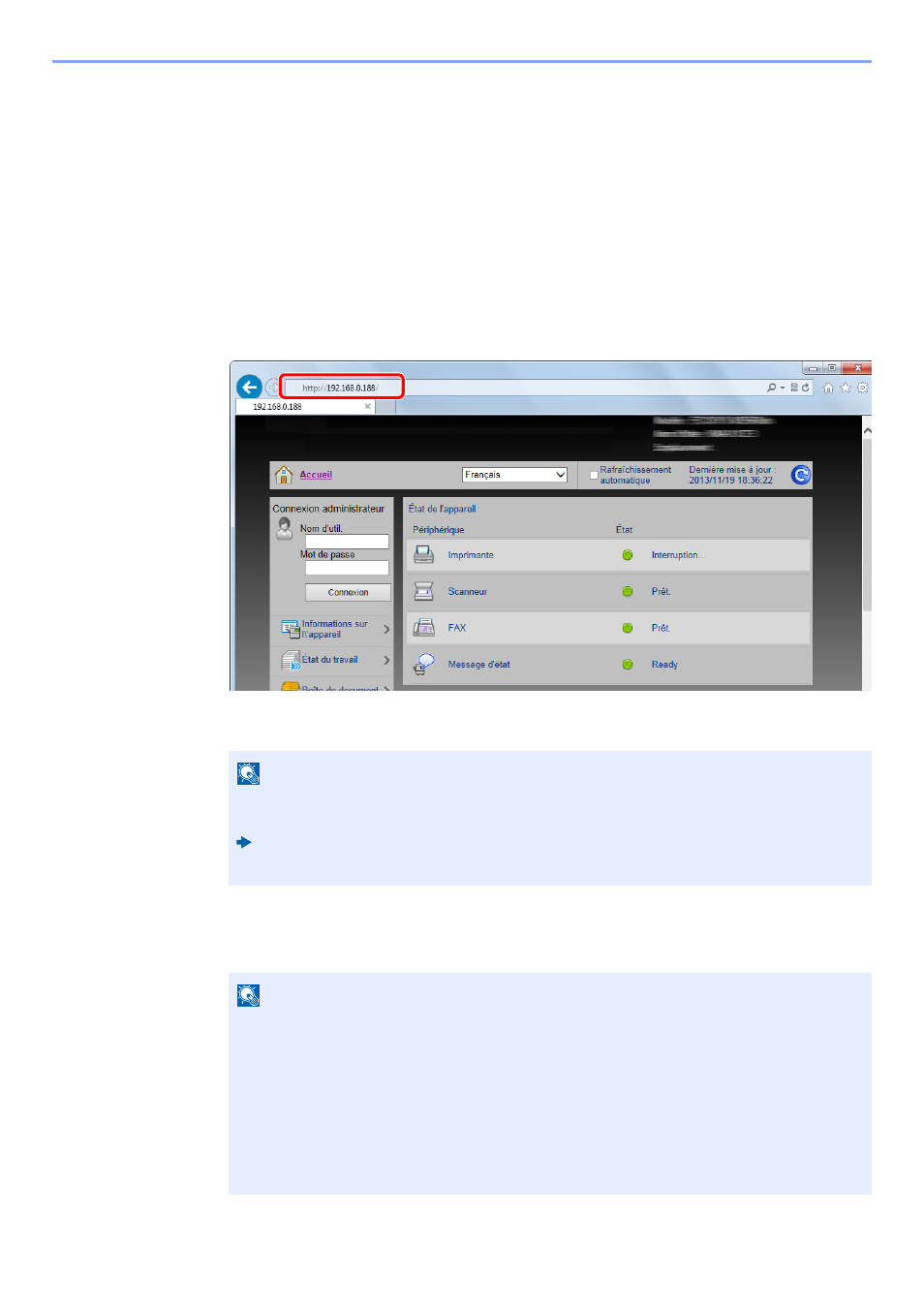The image size is (924, 1308).
Task: Close the 192.168.0.188 tab
Action: pos(368,407)
